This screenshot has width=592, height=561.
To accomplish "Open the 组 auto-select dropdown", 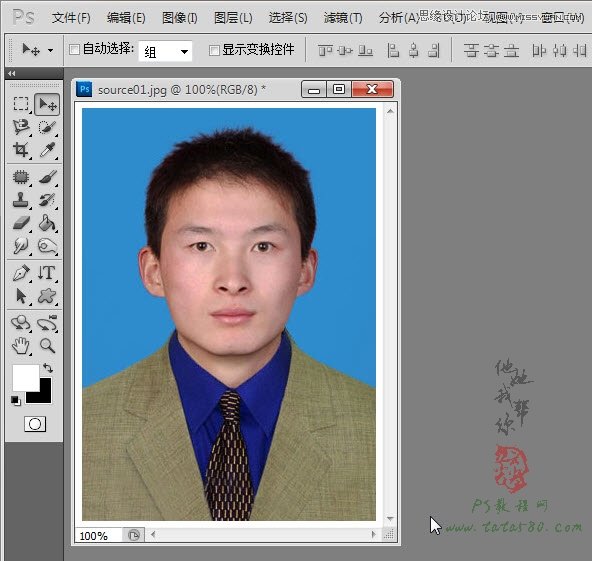I will click(165, 51).
